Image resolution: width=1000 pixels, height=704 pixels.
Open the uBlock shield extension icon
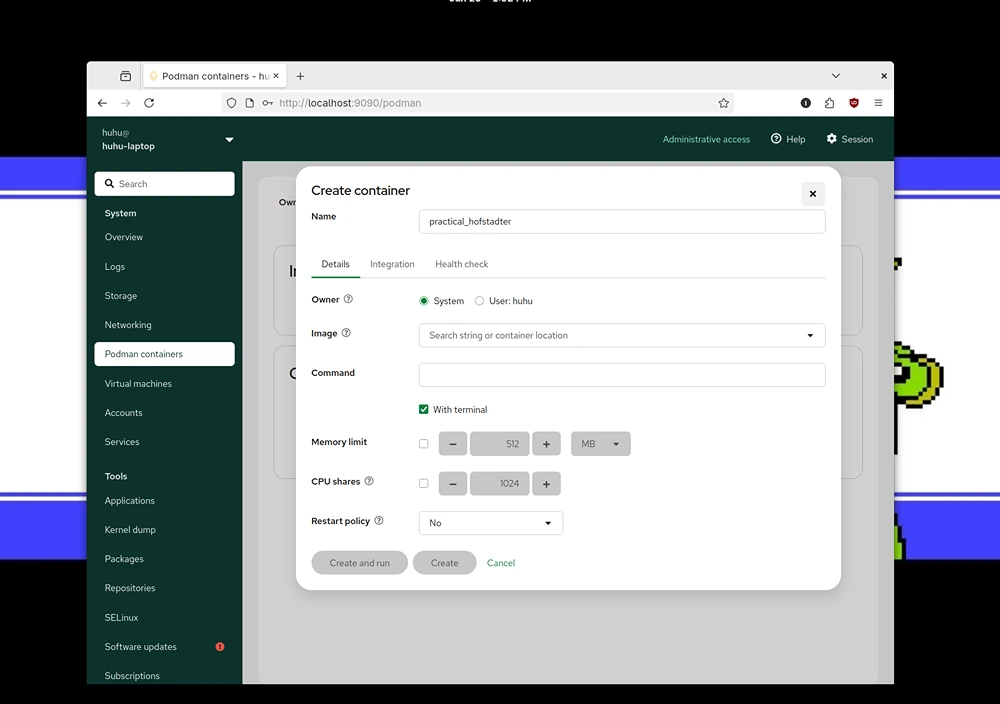coord(854,103)
